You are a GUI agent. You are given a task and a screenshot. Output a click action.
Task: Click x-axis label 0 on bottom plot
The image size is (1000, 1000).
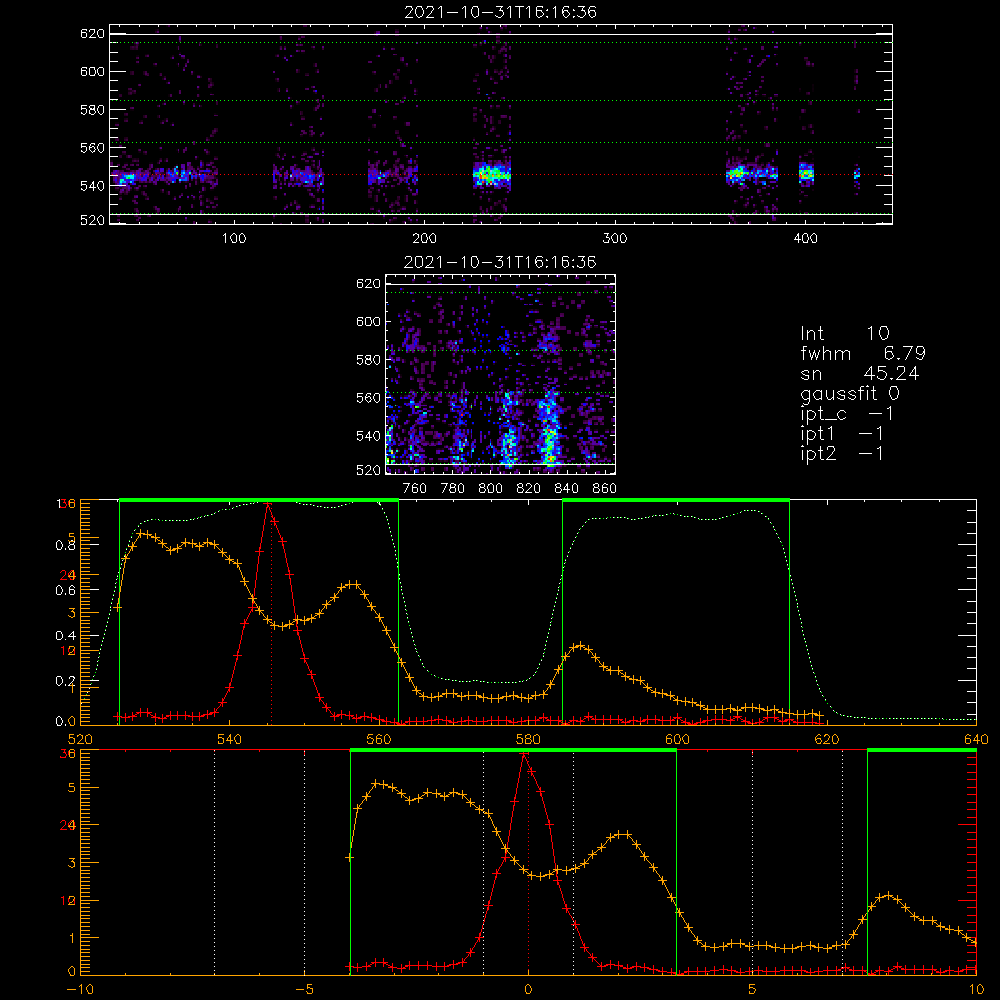[x=528, y=990]
